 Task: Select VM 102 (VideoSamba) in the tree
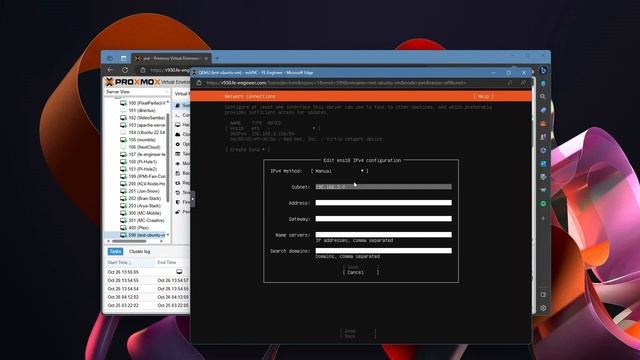142,118
